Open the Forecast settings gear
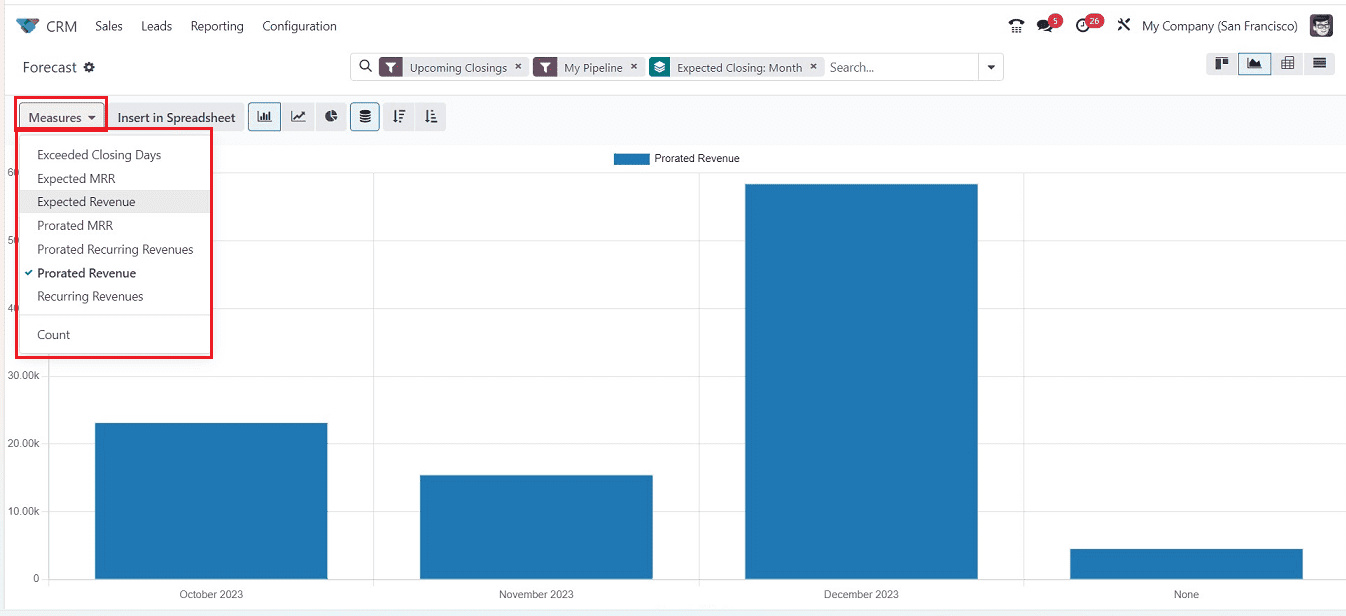Screen dimensions: 1346x616 pyautogui.click(x=89, y=67)
